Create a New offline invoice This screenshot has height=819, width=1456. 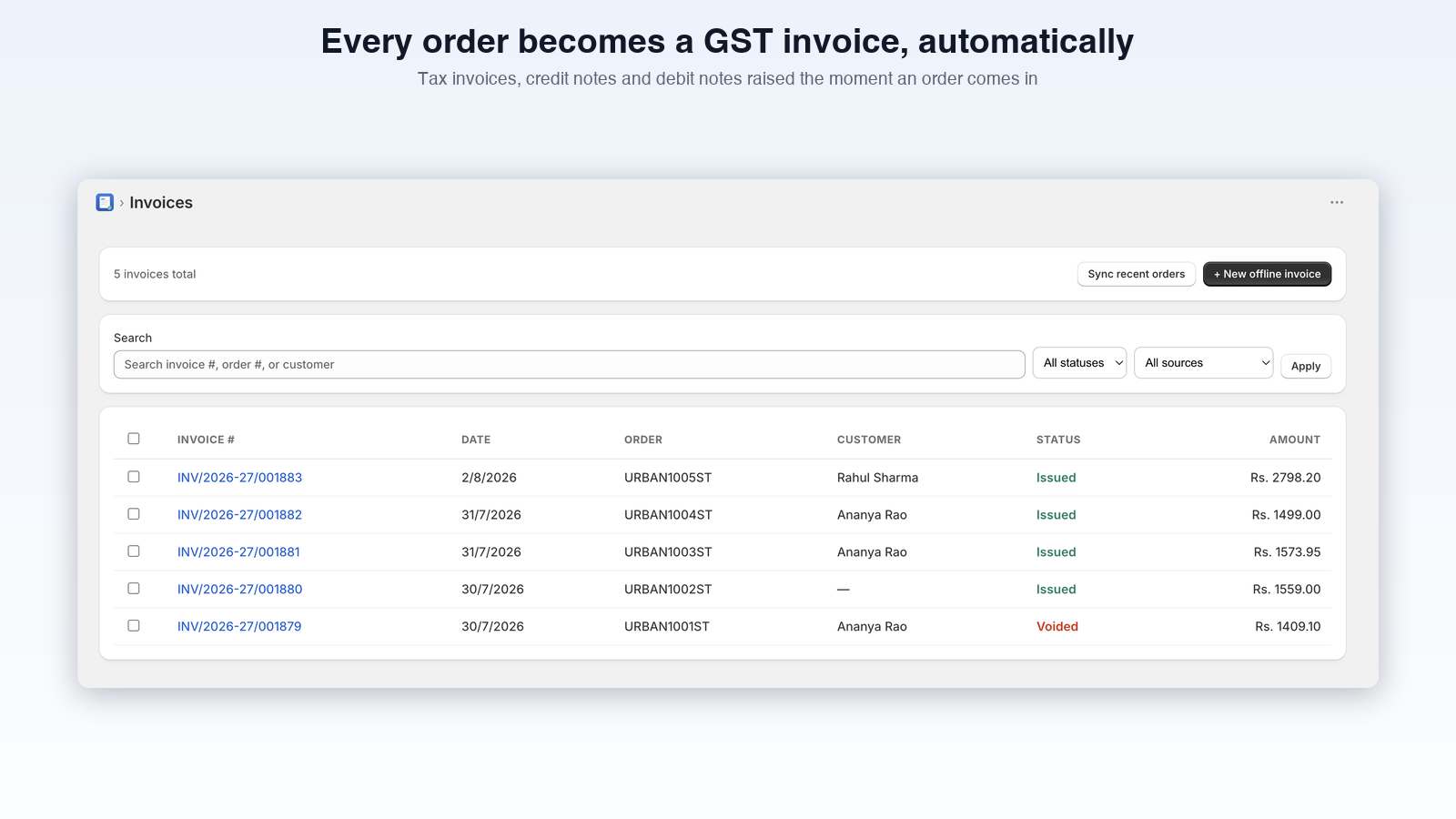coord(1267,274)
